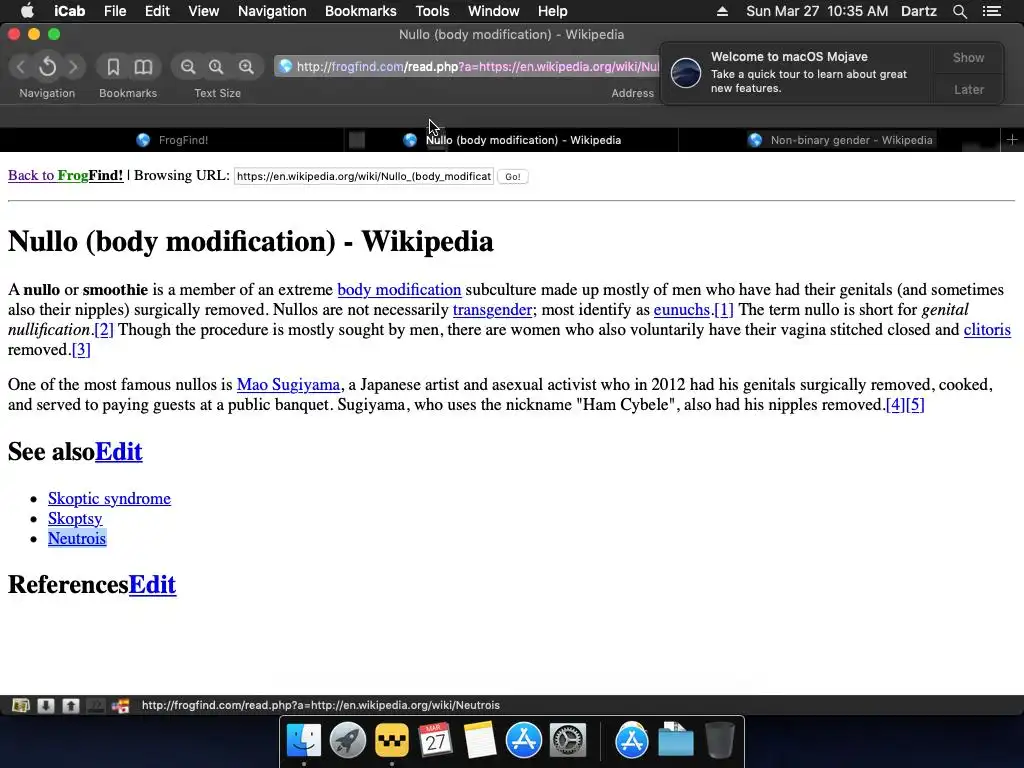Screen dimensions: 1024x768
Task: Open the Neutrois link
Action: tap(77, 538)
